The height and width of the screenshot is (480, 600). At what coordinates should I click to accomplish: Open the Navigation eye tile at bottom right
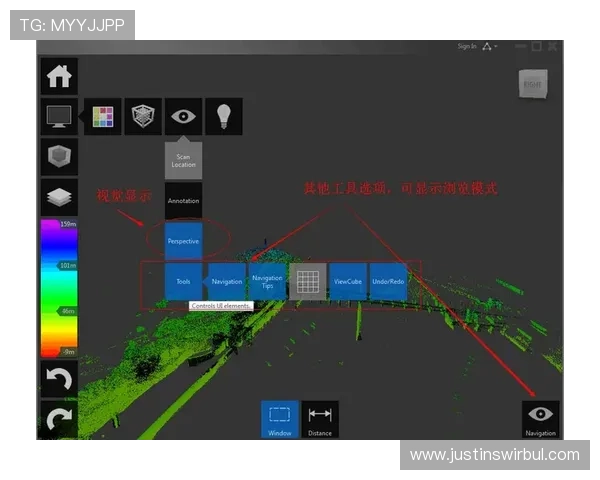pyautogui.click(x=541, y=419)
